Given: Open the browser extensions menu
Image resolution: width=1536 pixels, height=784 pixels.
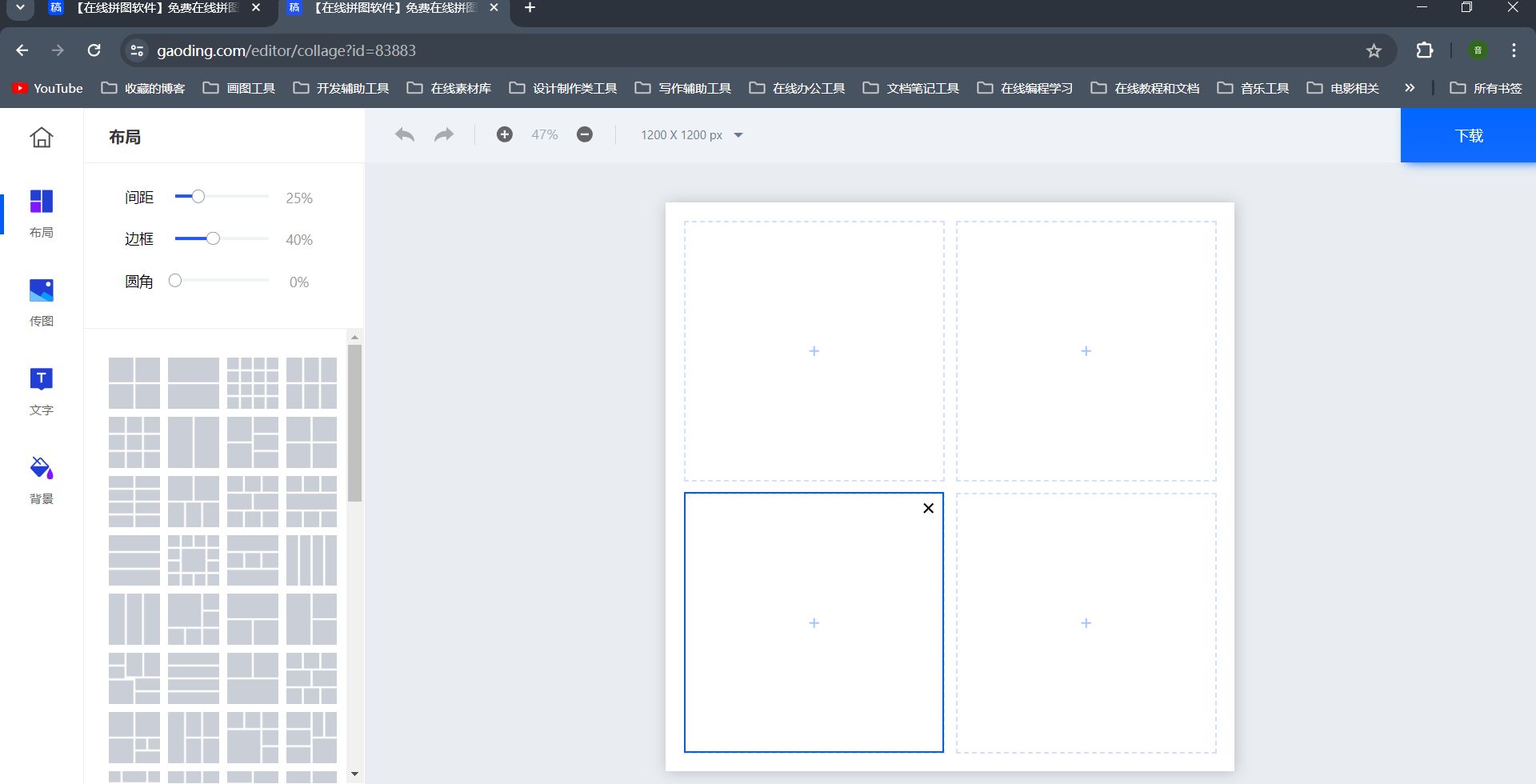Looking at the screenshot, I should (1425, 50).
